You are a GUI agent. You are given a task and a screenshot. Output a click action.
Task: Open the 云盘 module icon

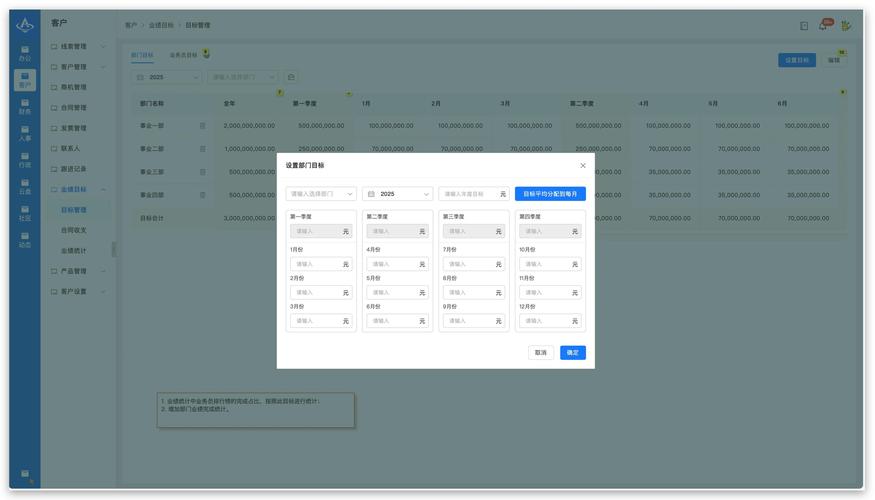(25, 186)
